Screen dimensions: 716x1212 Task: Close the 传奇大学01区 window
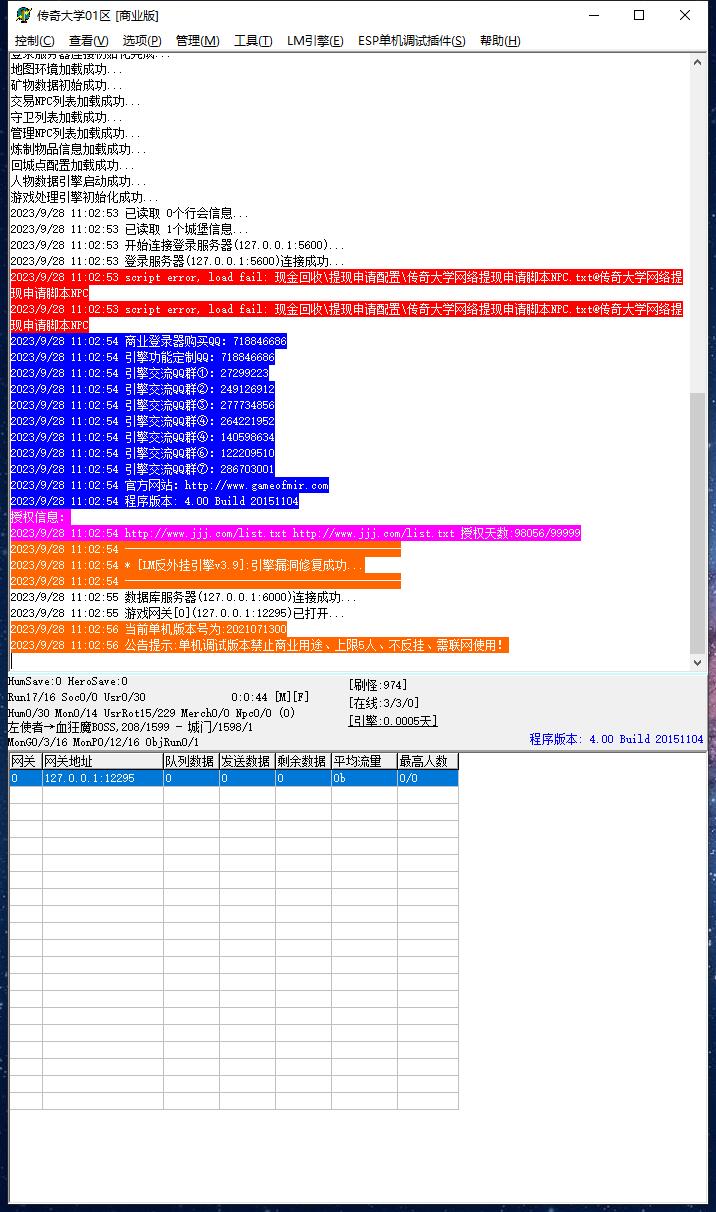coord(686,15)
